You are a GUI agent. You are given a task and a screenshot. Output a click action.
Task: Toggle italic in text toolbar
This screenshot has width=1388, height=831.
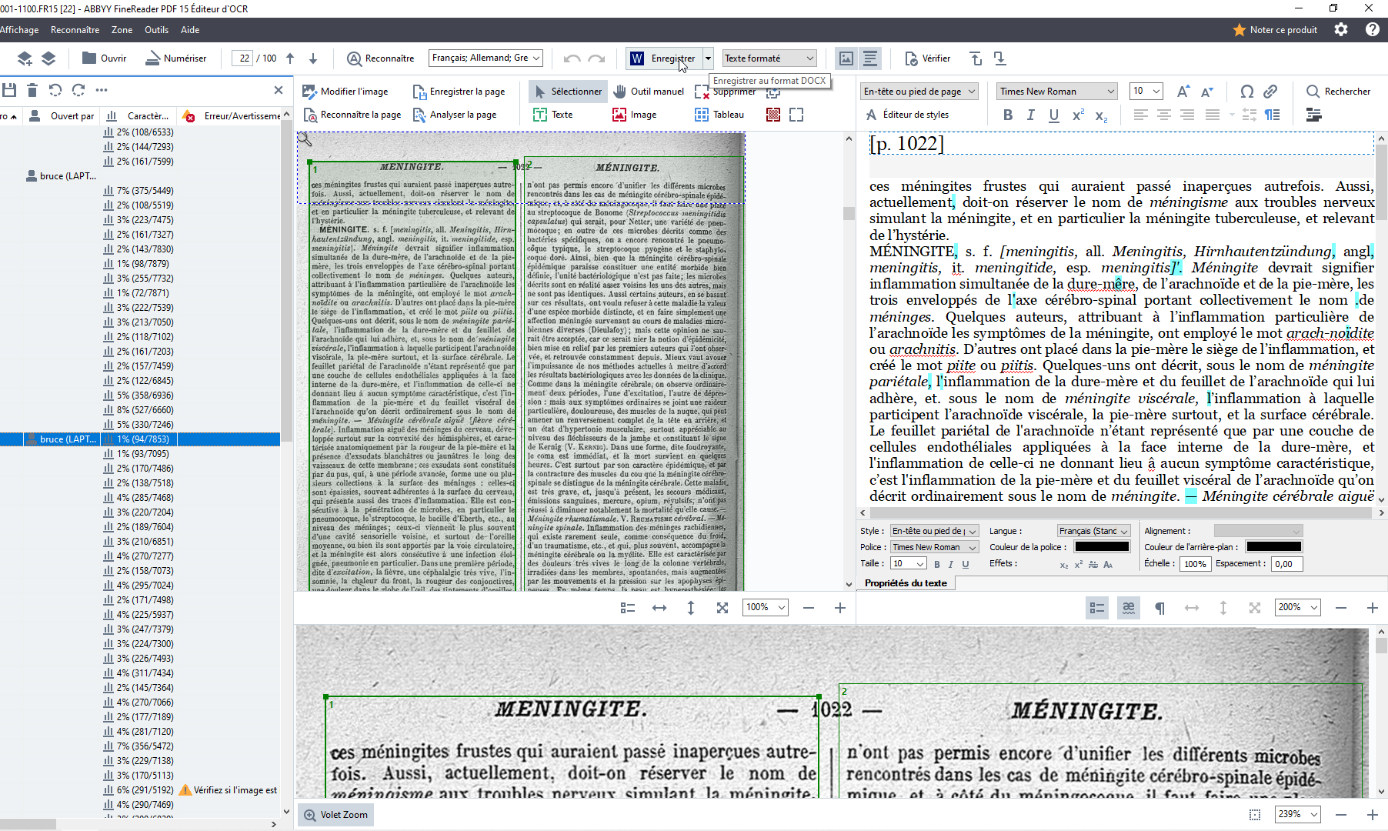1031,115
